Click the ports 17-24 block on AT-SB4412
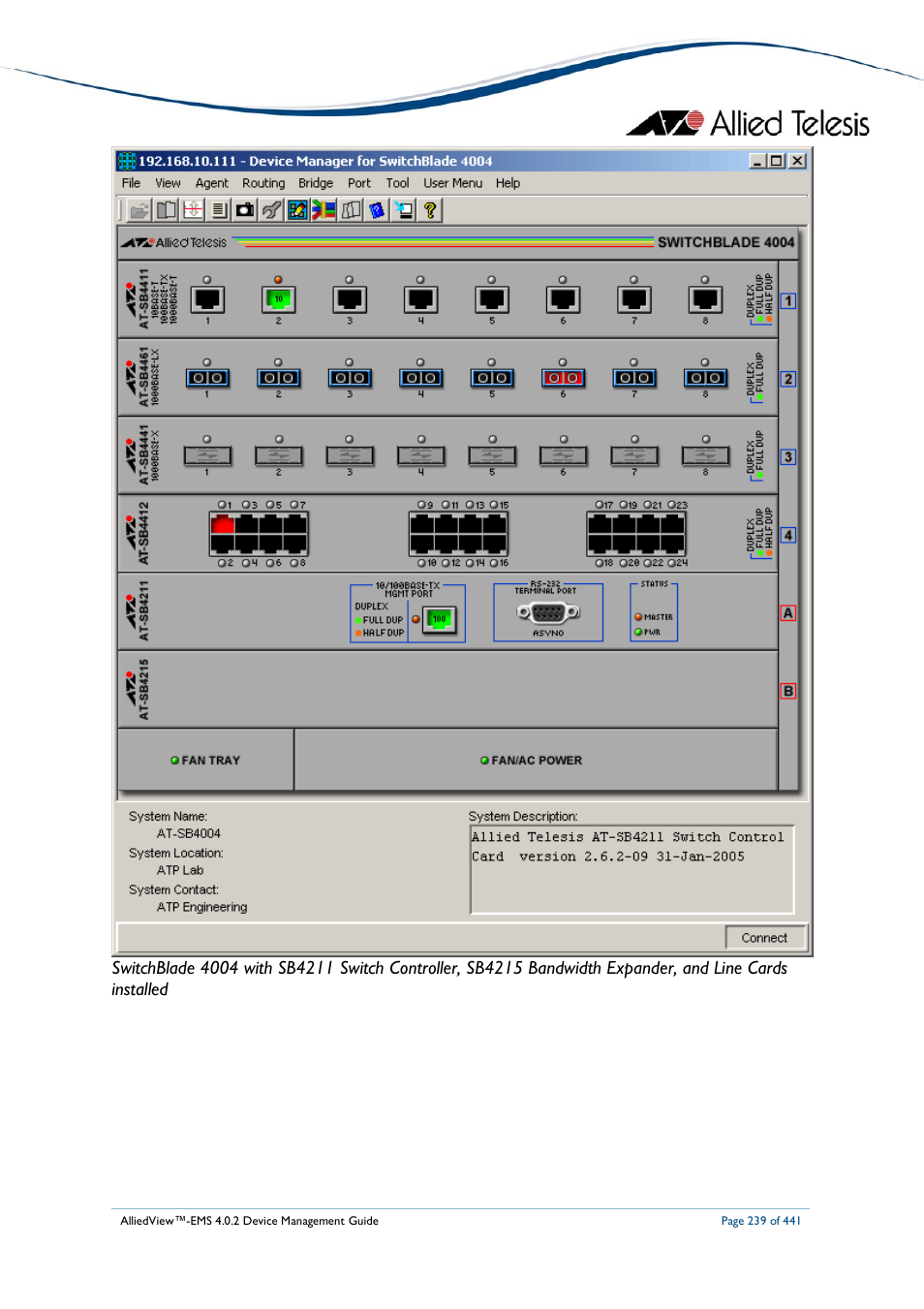This screenshot has width=924, height=1309. tap(636, 534)
